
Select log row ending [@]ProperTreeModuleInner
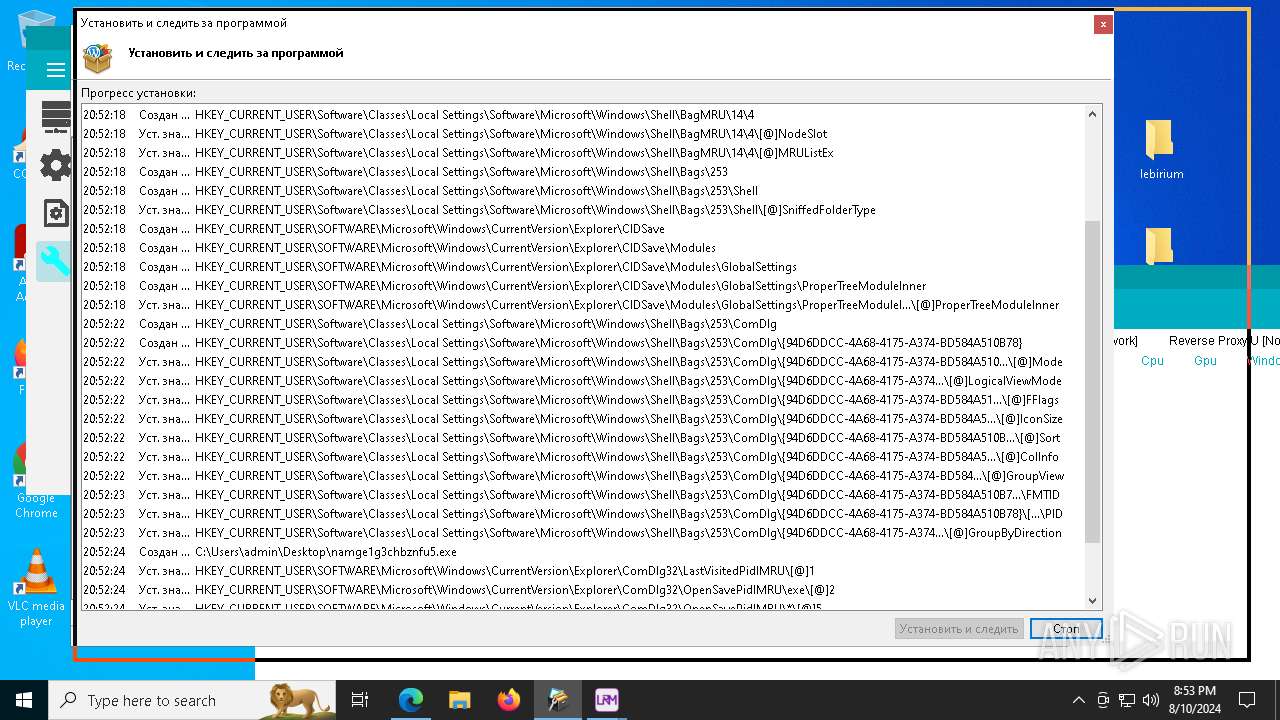pos(583,305)
